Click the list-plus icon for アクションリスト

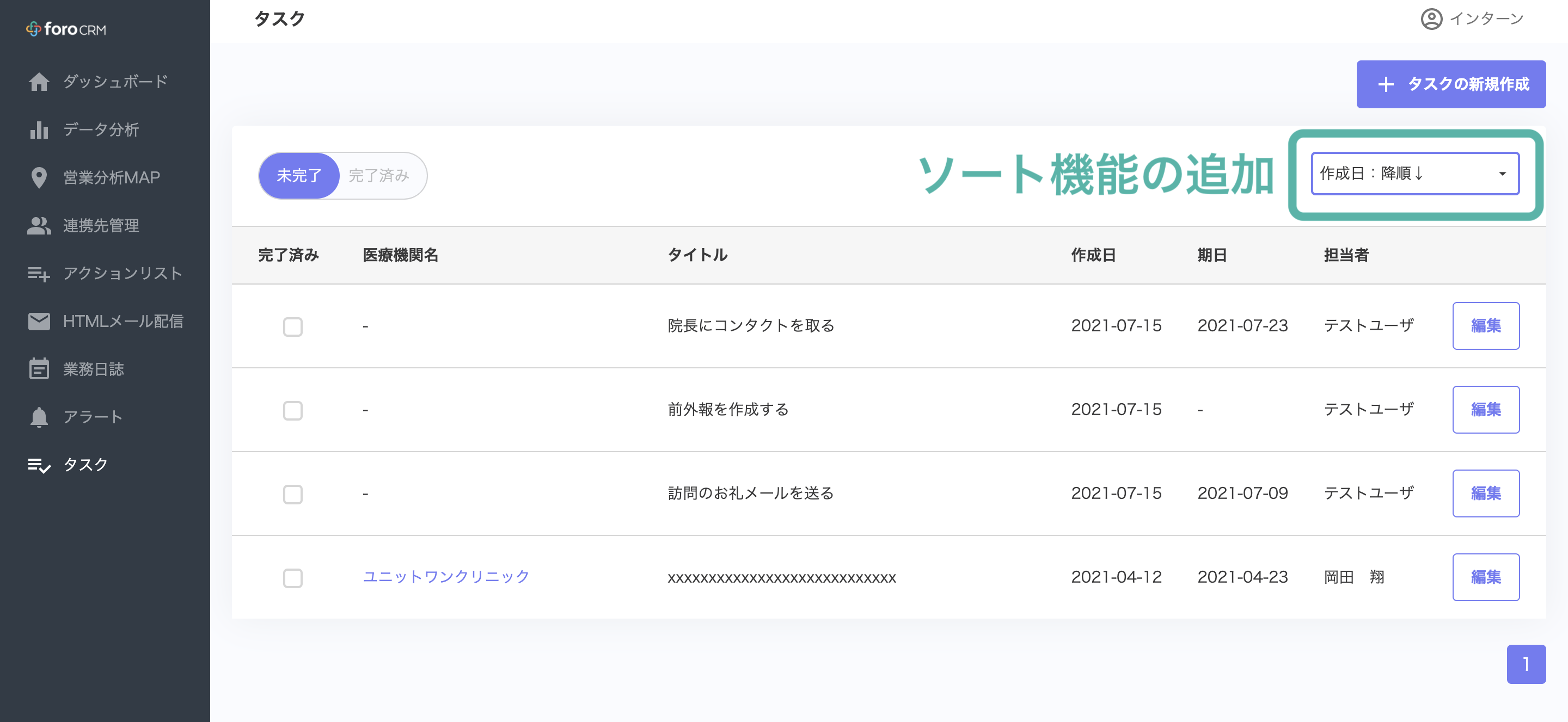pos(39,274)
